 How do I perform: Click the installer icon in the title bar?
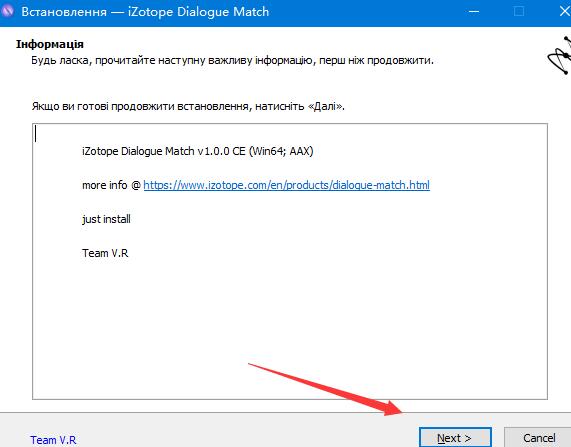(x=7, y=11)
